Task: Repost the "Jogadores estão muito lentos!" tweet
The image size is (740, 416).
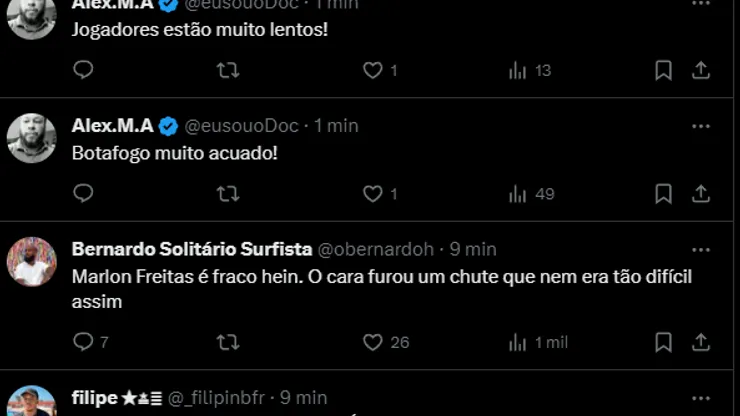Action: click(x=228, y=70)
